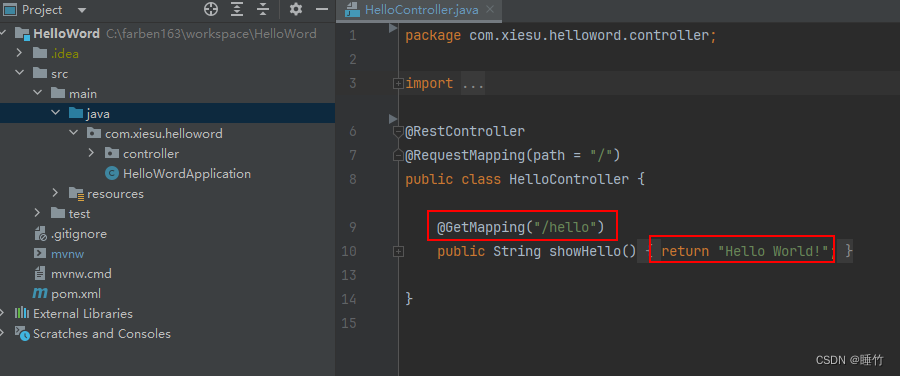Toggle fold at @RestController line
Viewport: 900px width, 376px height.
point(398,132)
